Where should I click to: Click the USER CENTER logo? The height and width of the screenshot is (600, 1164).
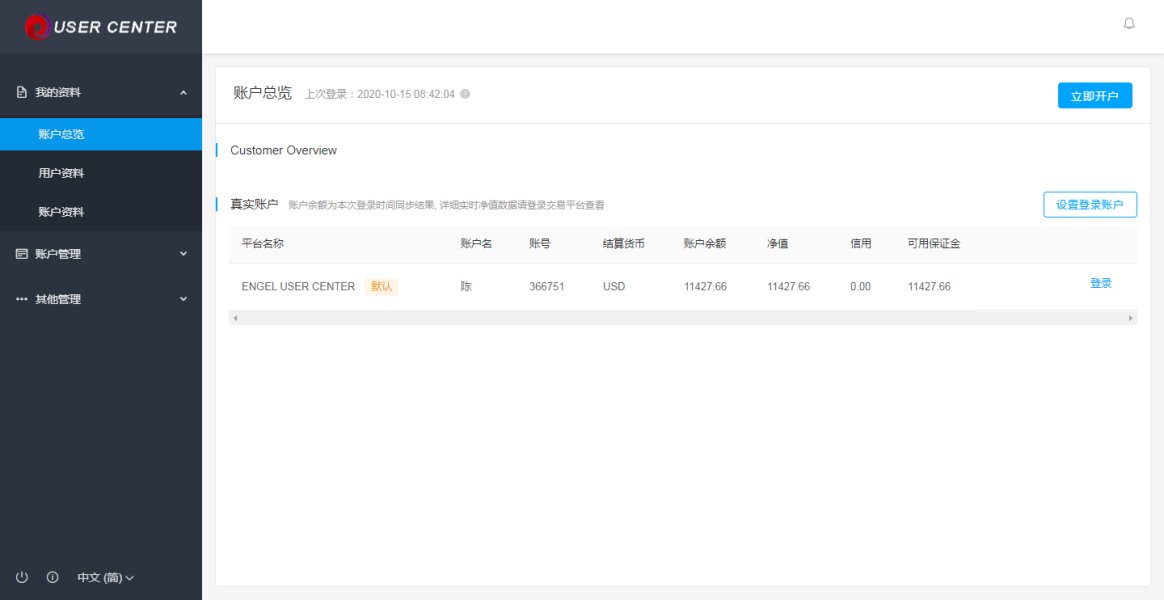tap(101, 27)
